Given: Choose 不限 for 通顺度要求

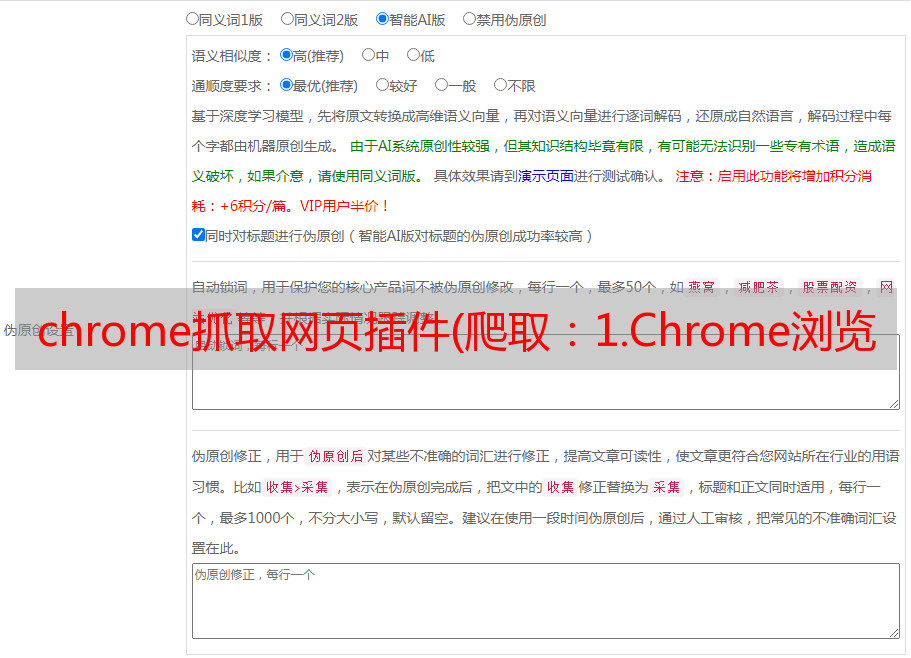Looking at the screenshot, I should point(500,85).
